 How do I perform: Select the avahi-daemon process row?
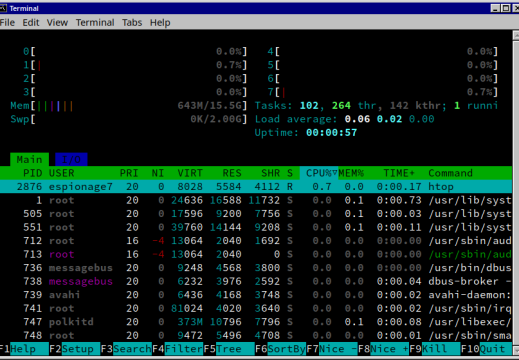click(x=256, y=295)
